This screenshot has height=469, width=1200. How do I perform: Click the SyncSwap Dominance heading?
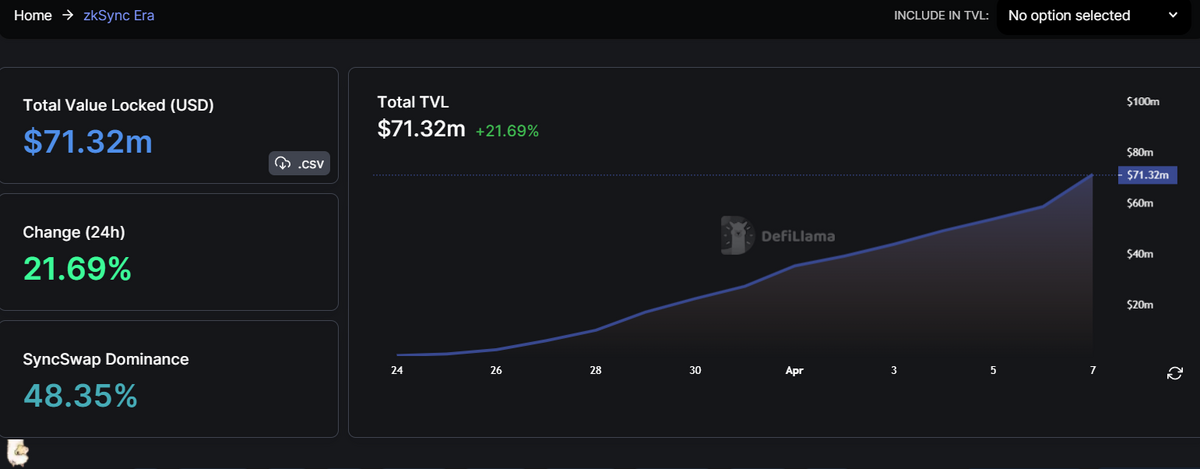pos(106,359)
